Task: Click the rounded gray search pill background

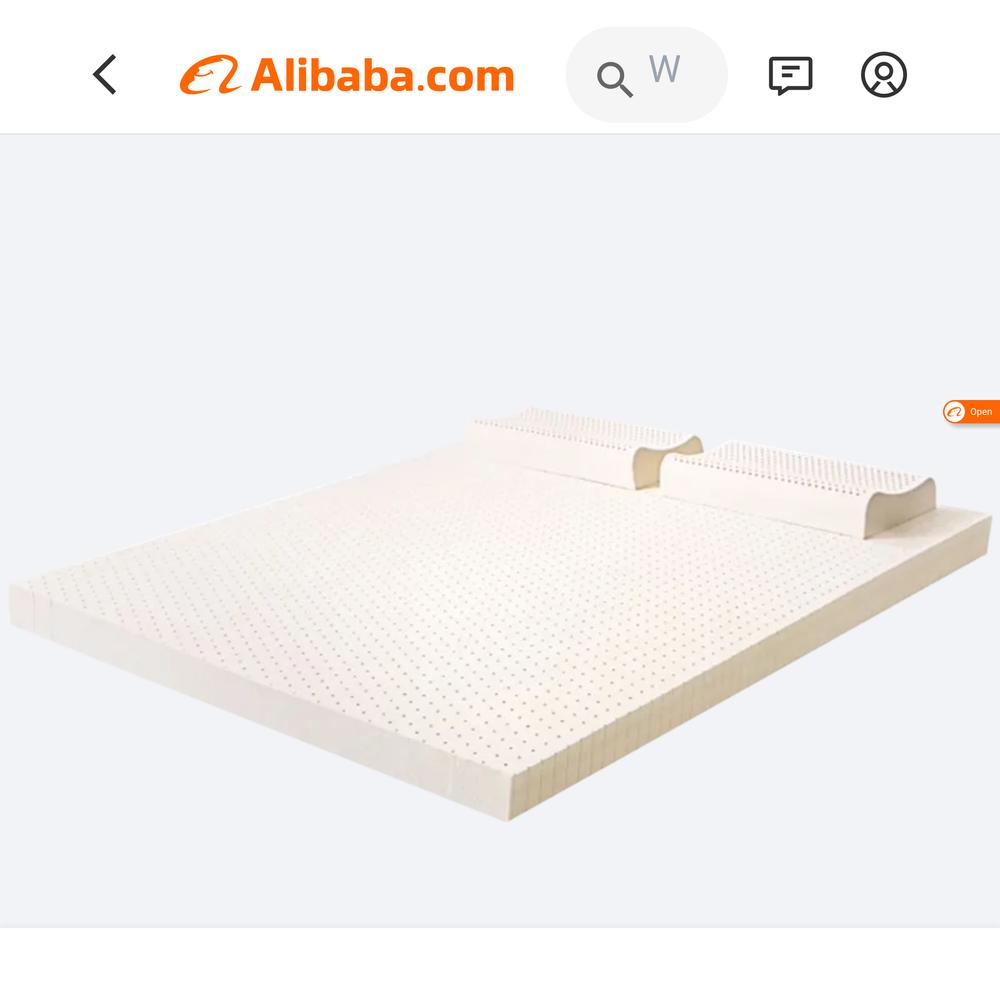Action: click(x=646, y=75)
